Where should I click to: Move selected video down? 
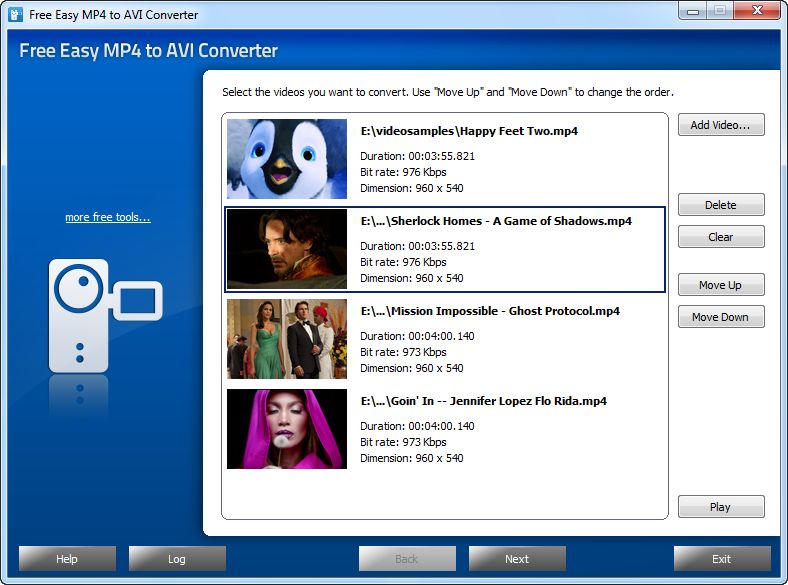pos(721,317)
